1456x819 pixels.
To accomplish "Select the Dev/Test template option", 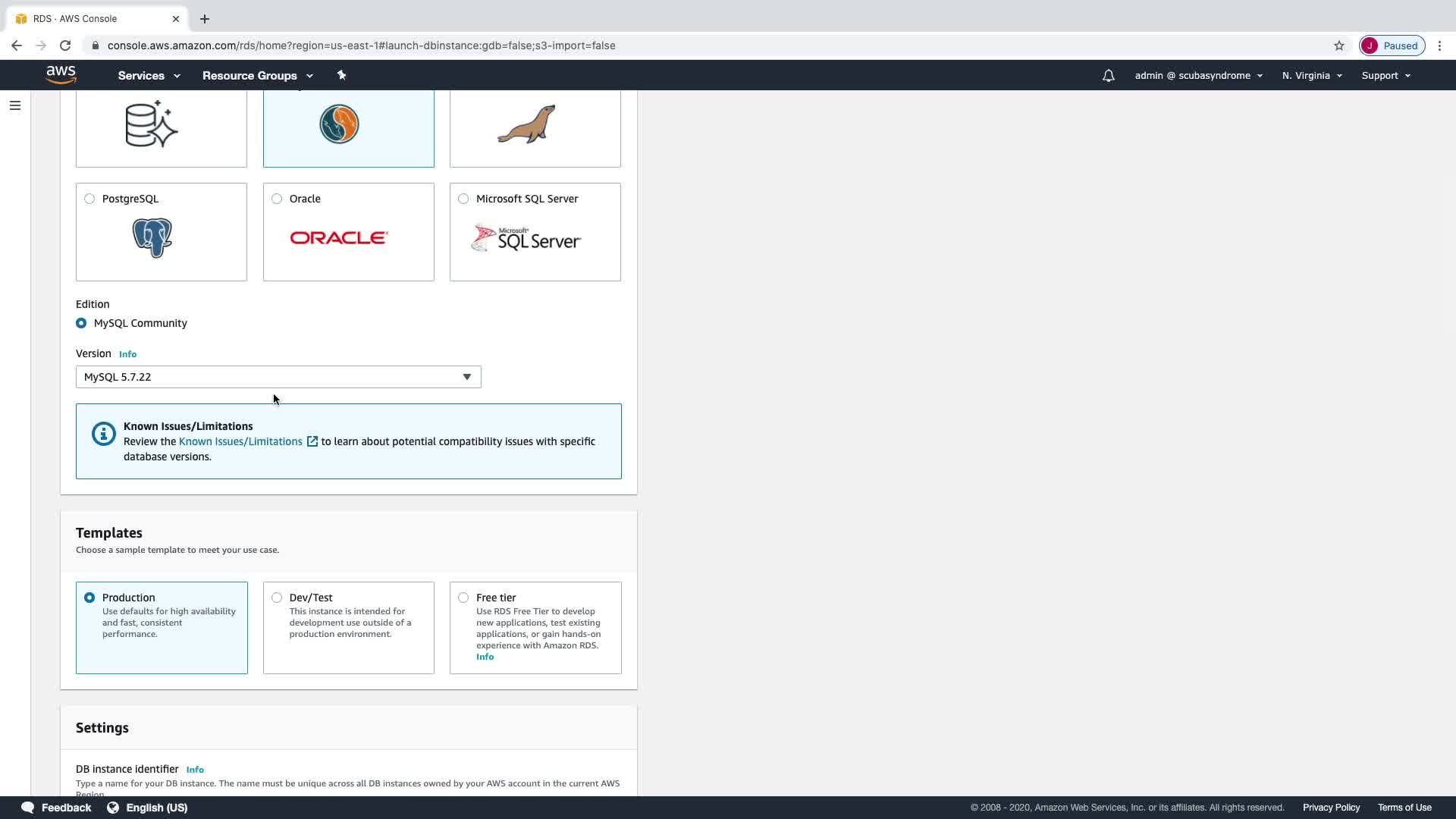I will 277,598.
